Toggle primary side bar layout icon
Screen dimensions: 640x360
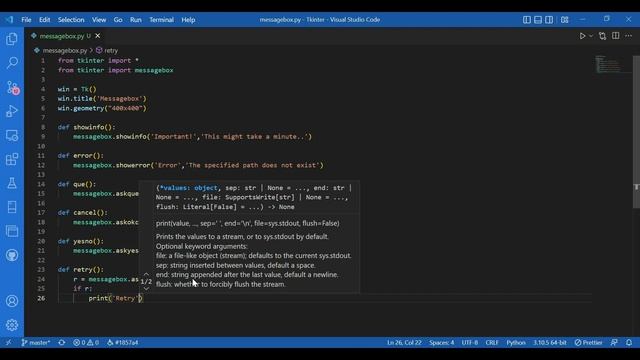[527, 20]
